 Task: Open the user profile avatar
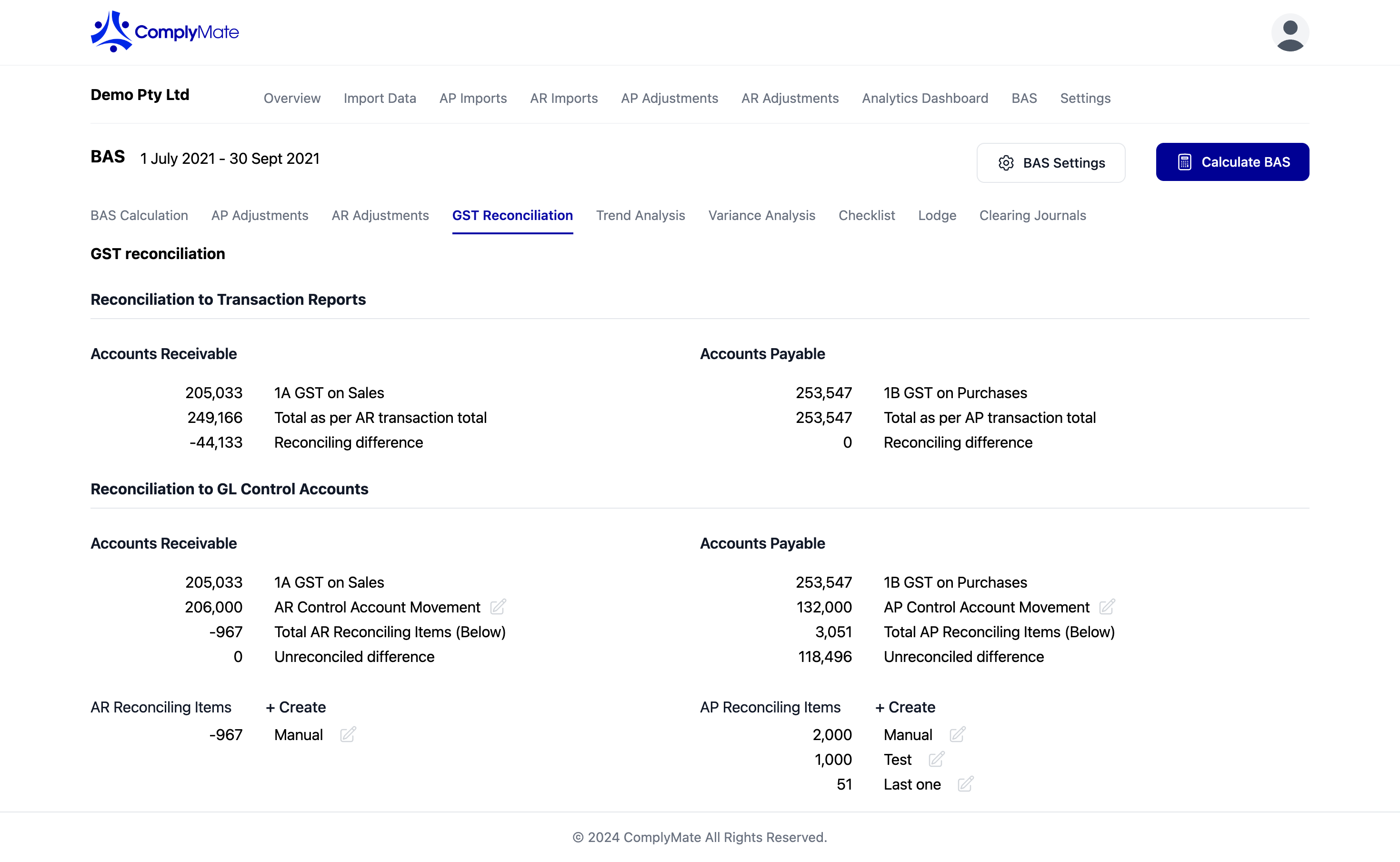tap(1290, 32)
